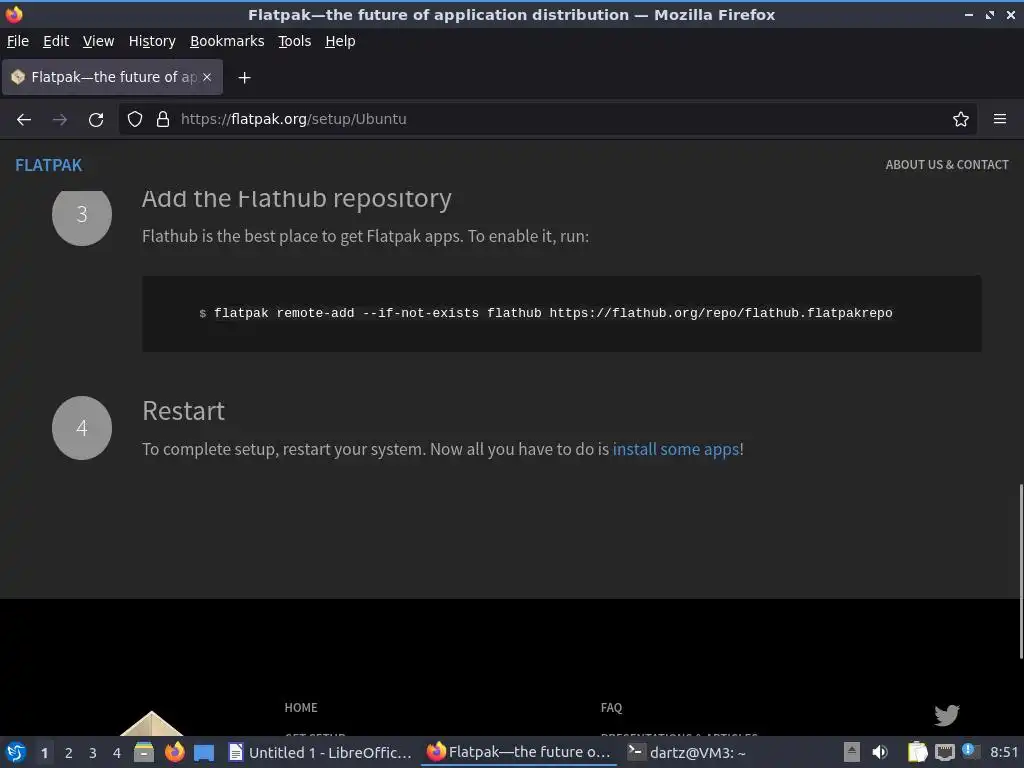Switch to virtual desktop 3

click(93, 753)
